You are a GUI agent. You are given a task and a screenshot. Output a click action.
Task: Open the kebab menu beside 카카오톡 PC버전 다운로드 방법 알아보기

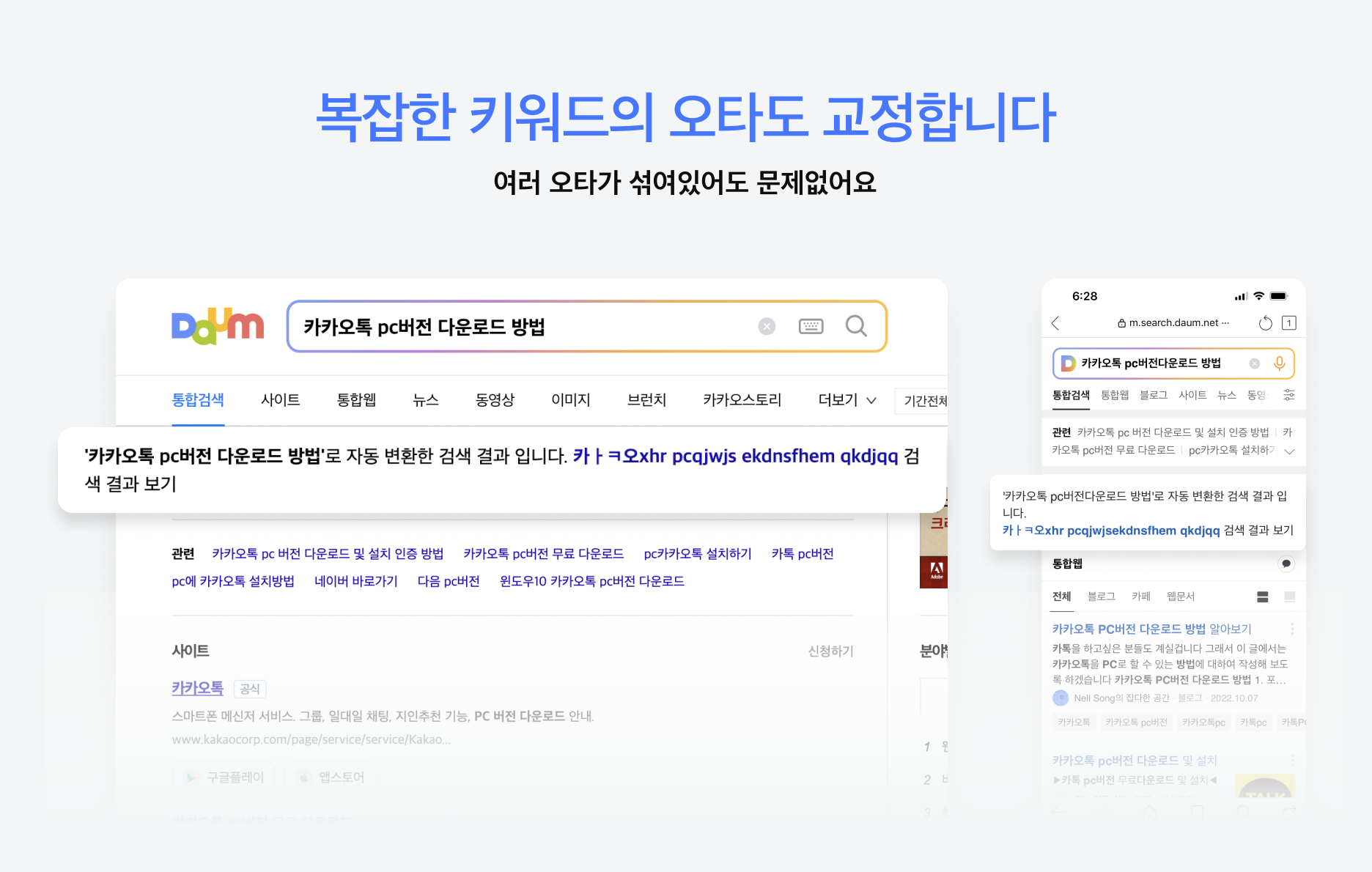click(x=1292, y=629)
